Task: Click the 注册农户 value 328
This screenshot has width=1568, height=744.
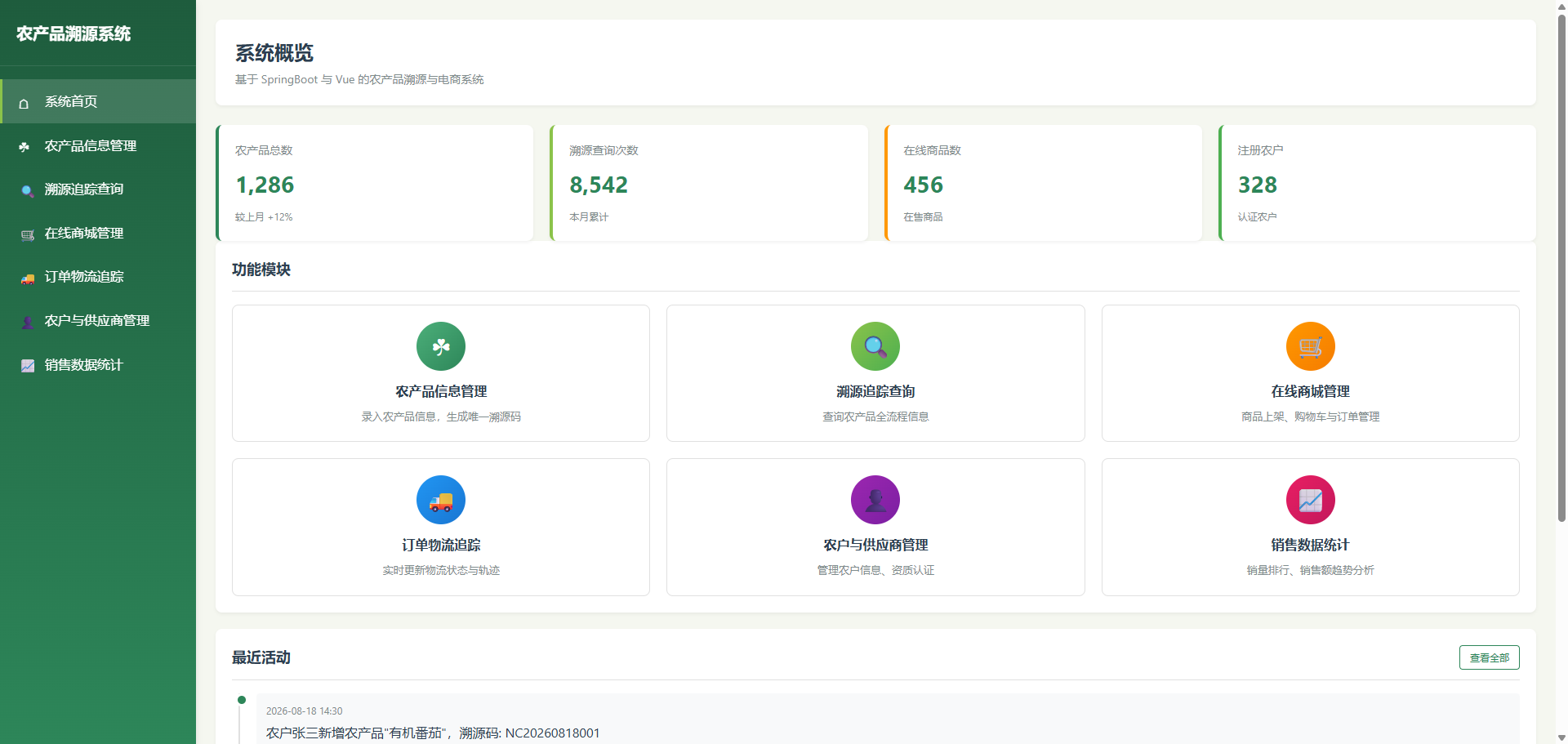Action: 1257,185
